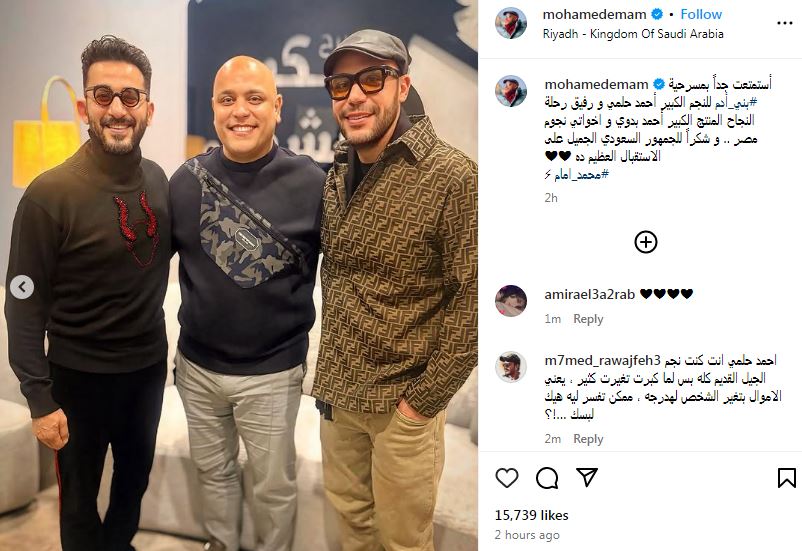
Task: Share the post via paper plane icon
Action: pyautogui.click(x=587, y=477)
